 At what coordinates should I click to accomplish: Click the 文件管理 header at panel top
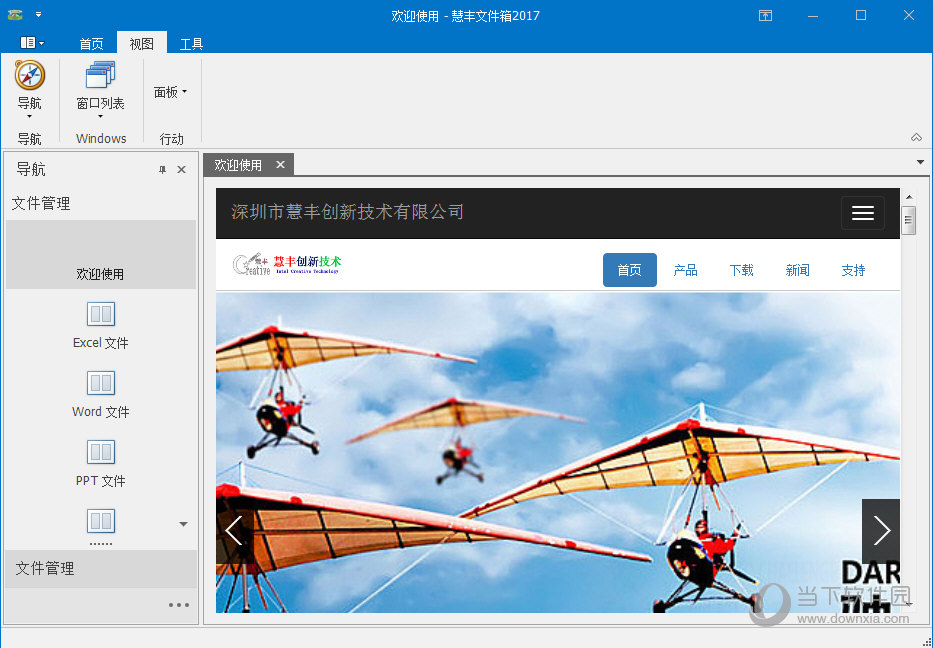click(x=41, y=204)
